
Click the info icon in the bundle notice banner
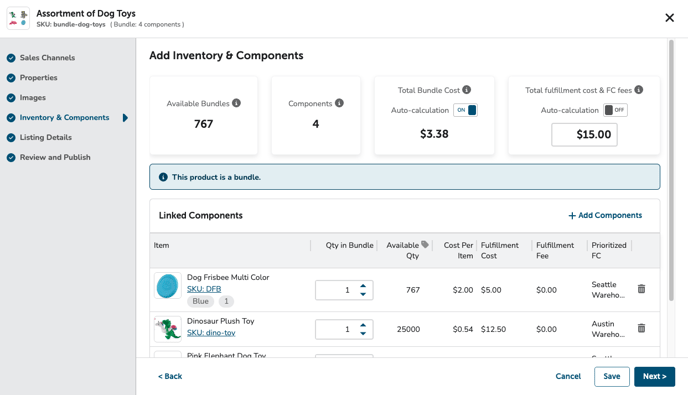163,177
